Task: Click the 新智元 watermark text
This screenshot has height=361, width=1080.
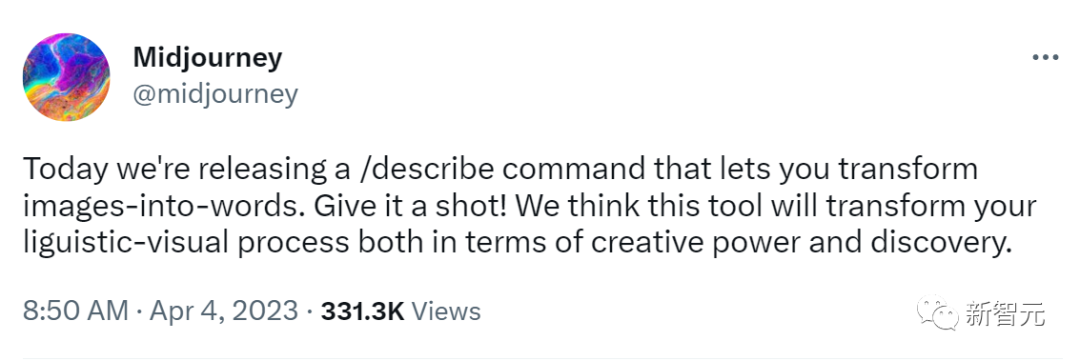Action: pos(1003,314)
